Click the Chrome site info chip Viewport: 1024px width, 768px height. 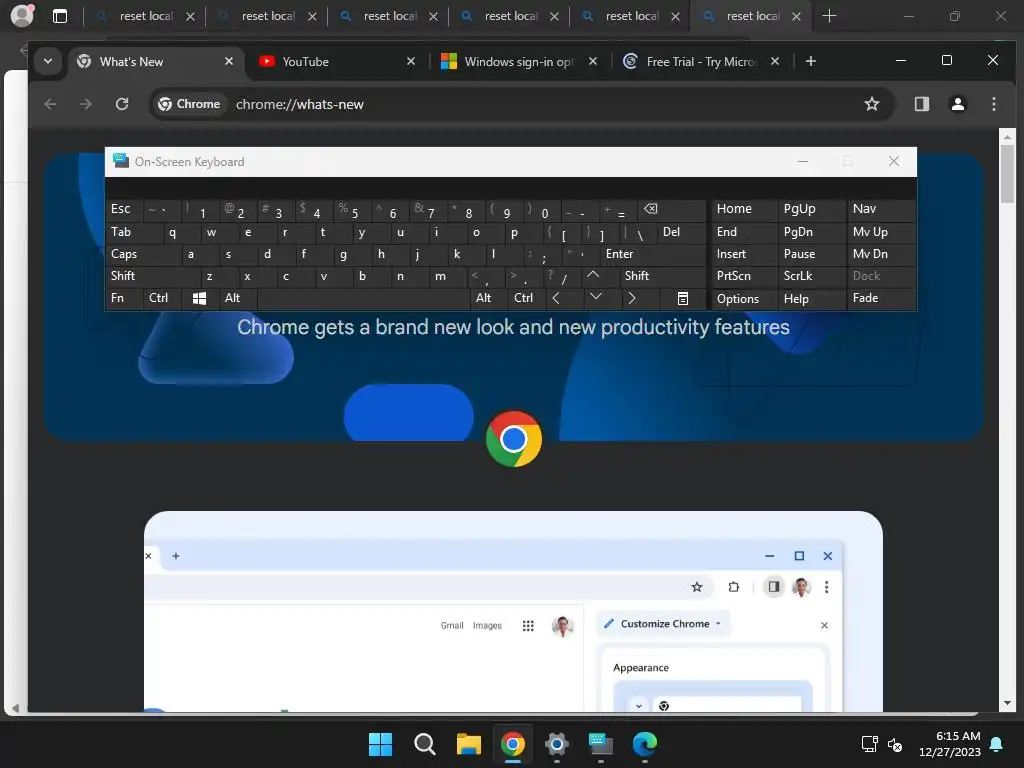[189, 104]
